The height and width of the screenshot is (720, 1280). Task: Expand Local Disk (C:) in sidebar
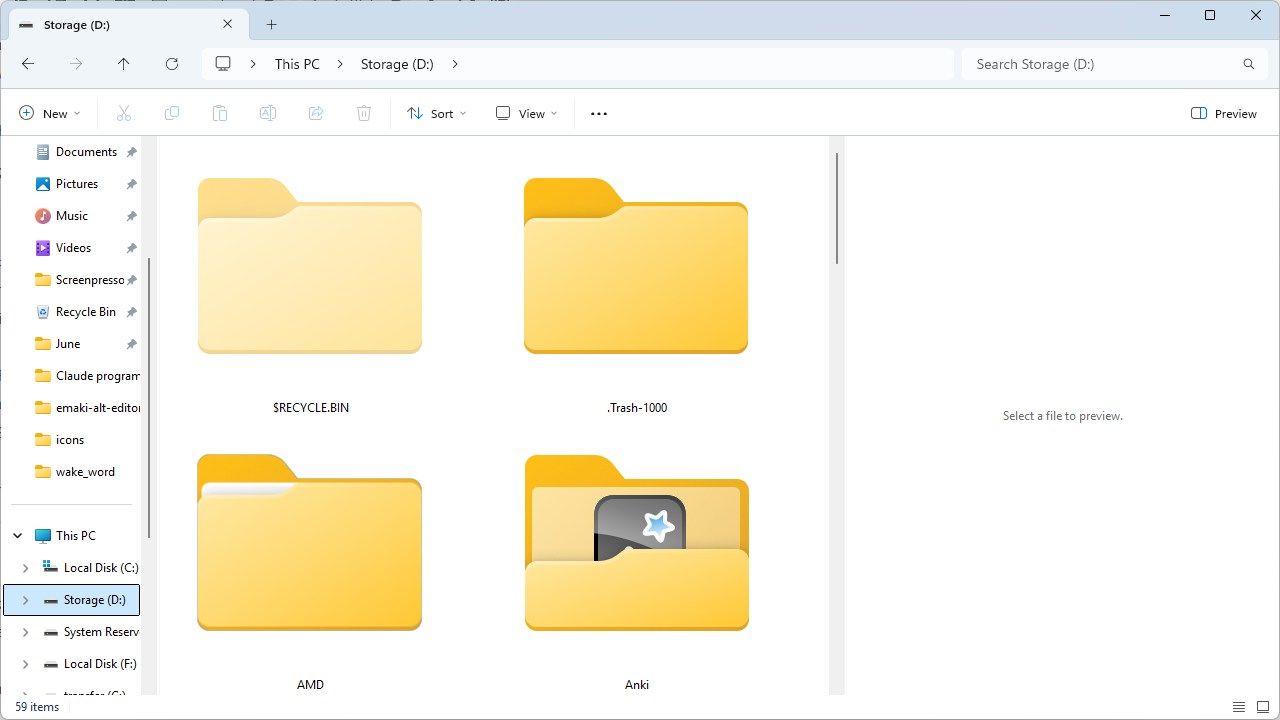pyautogui.click(x=26, y=568)
